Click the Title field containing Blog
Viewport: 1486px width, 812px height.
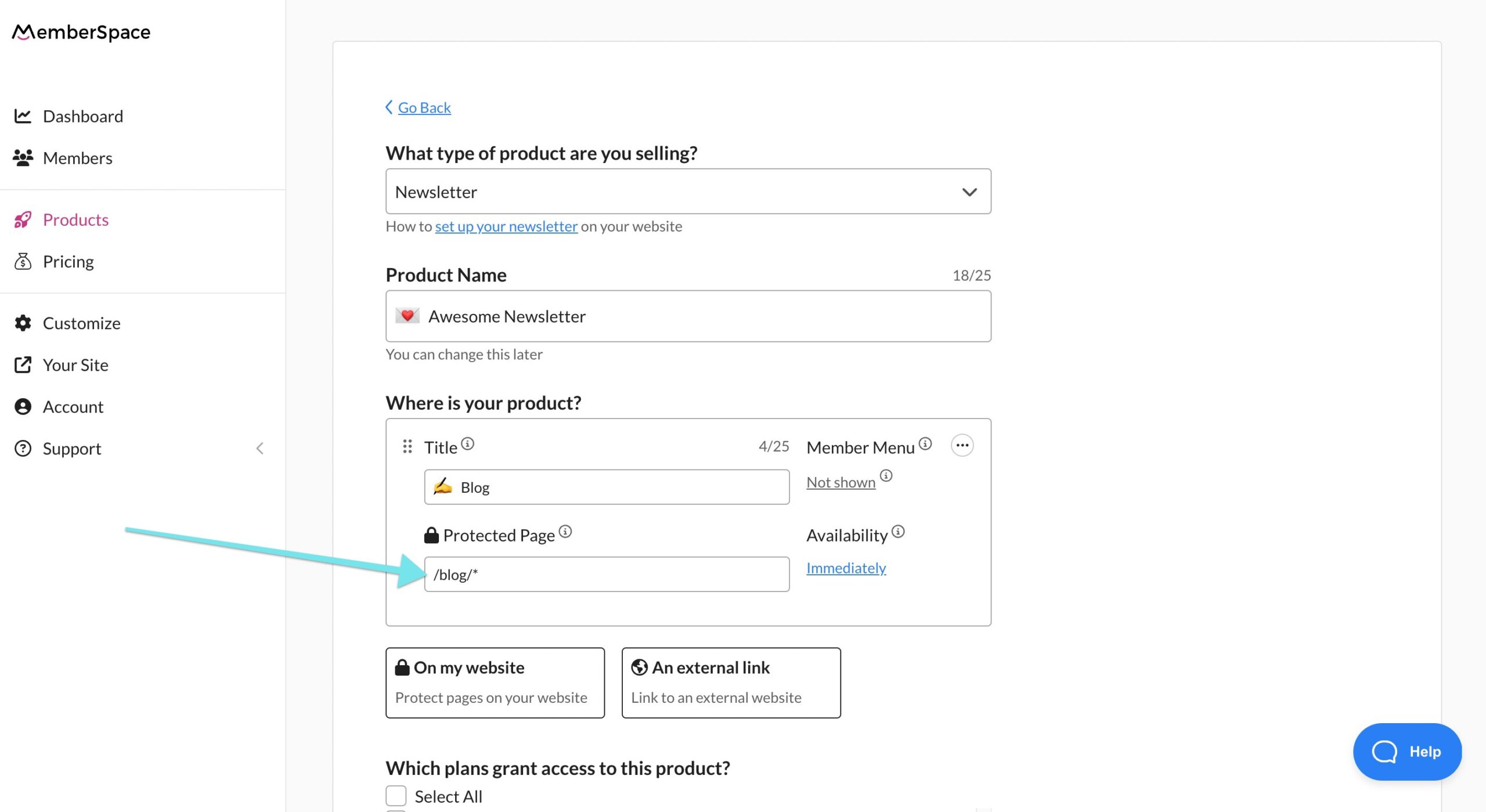coord(607,486)
